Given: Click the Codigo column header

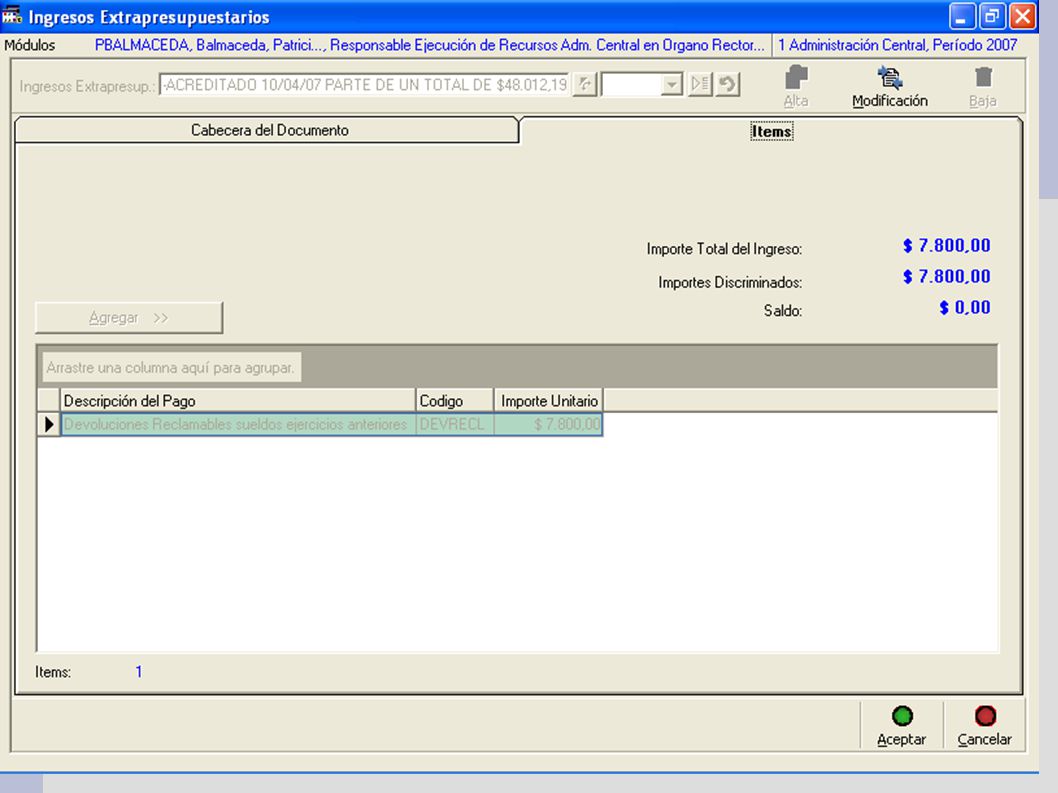Looking at the screenshot, I should pyautogui.click(x=455, y=400).
